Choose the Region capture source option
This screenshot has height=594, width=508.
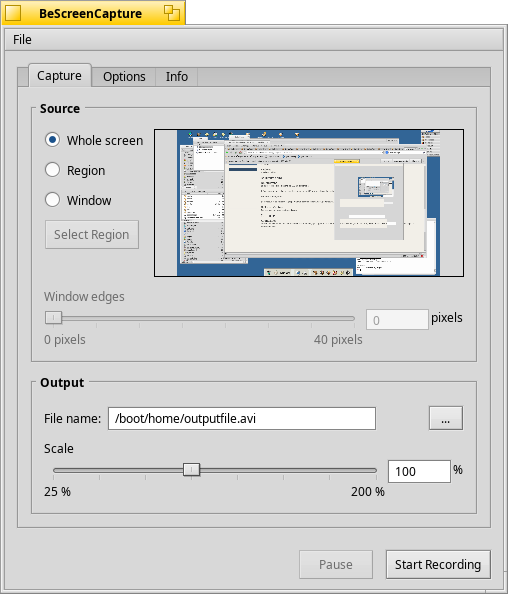coord(52,170)
